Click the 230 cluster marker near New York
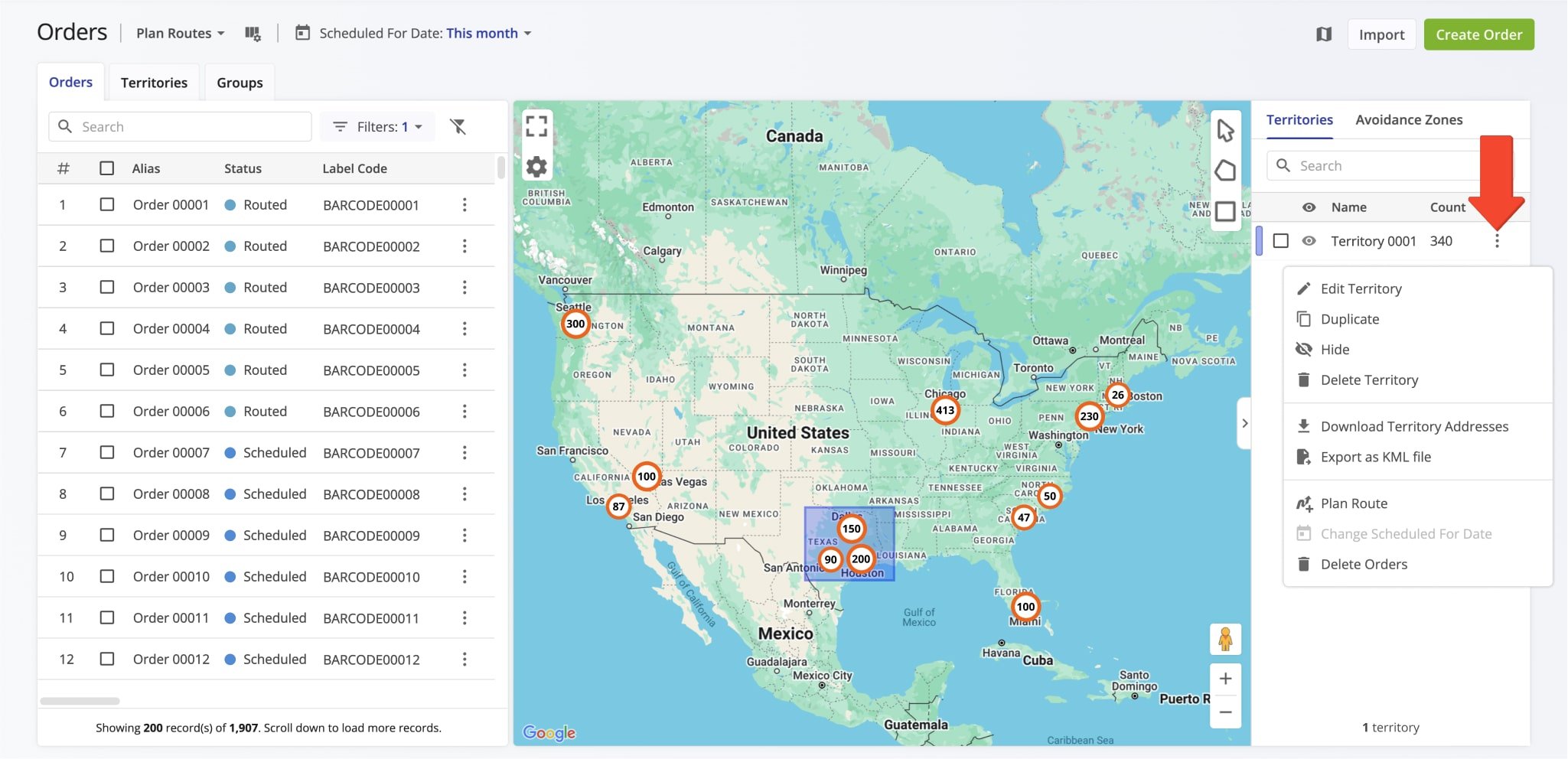The image size is (1568, 759). (1089, 417)
